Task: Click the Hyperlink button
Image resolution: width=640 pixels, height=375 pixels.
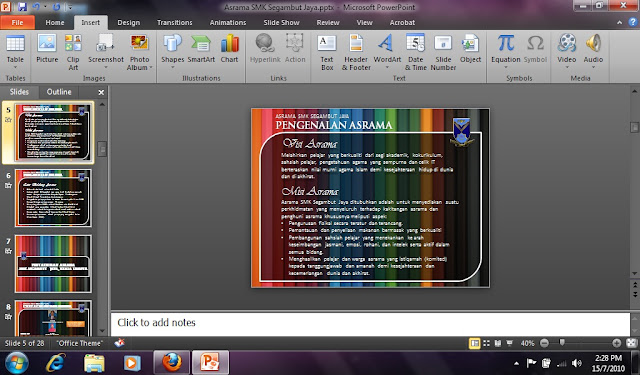Action: tap(265, 49)
